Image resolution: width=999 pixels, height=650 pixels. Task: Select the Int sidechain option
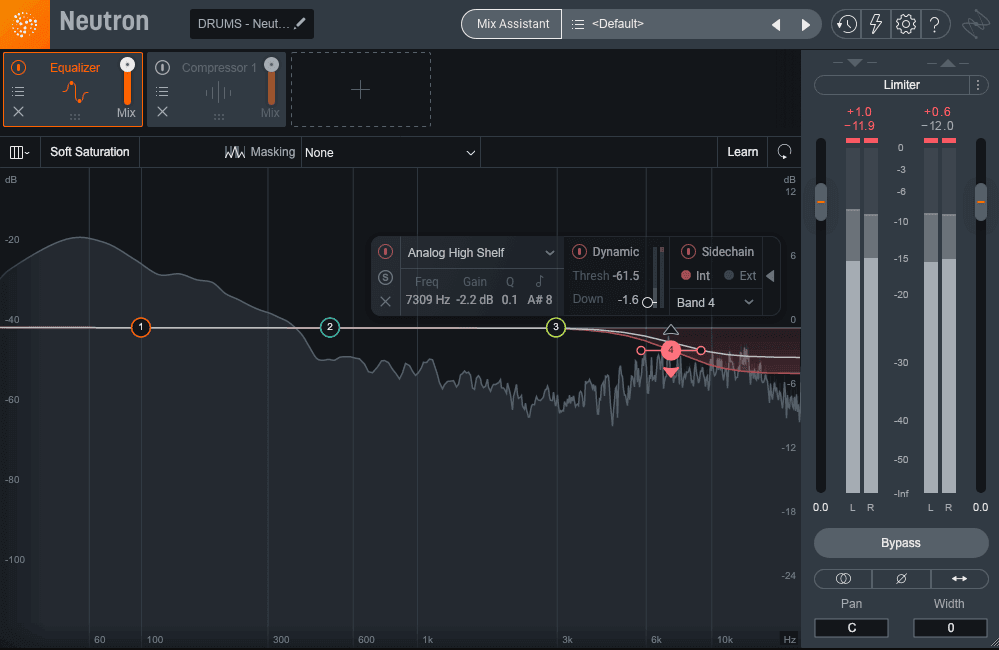coord(695,275)
